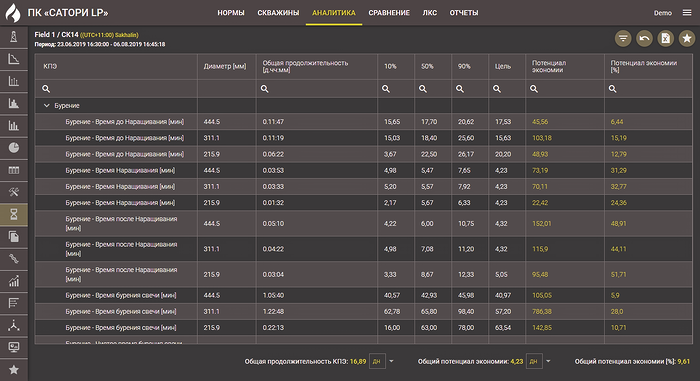Image resolution: width=700 pixels, height=381 pixels.
Task: Open favorites star in left sidebar
Action: (14, 370)
